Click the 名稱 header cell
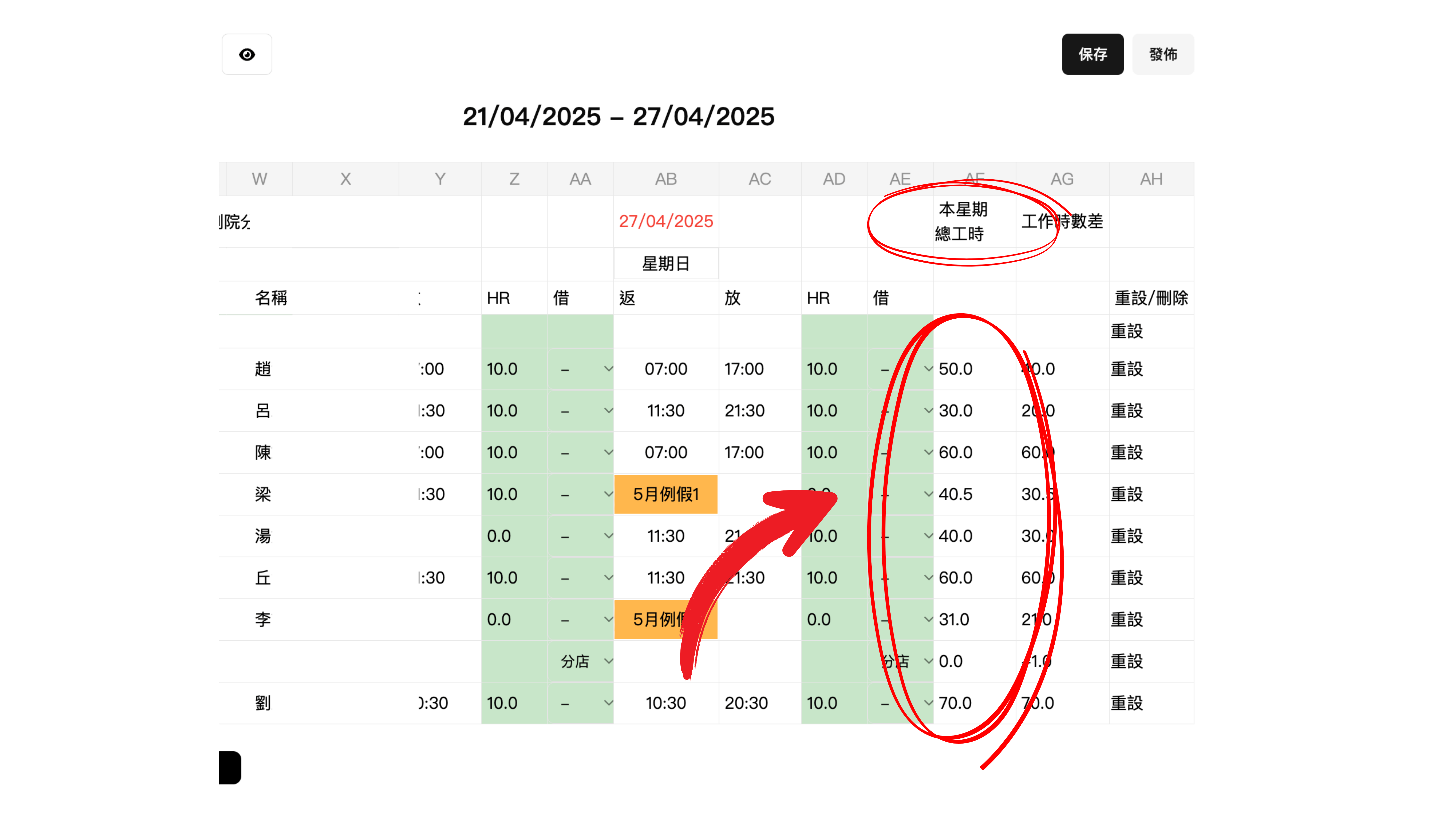 coord(271,298)
